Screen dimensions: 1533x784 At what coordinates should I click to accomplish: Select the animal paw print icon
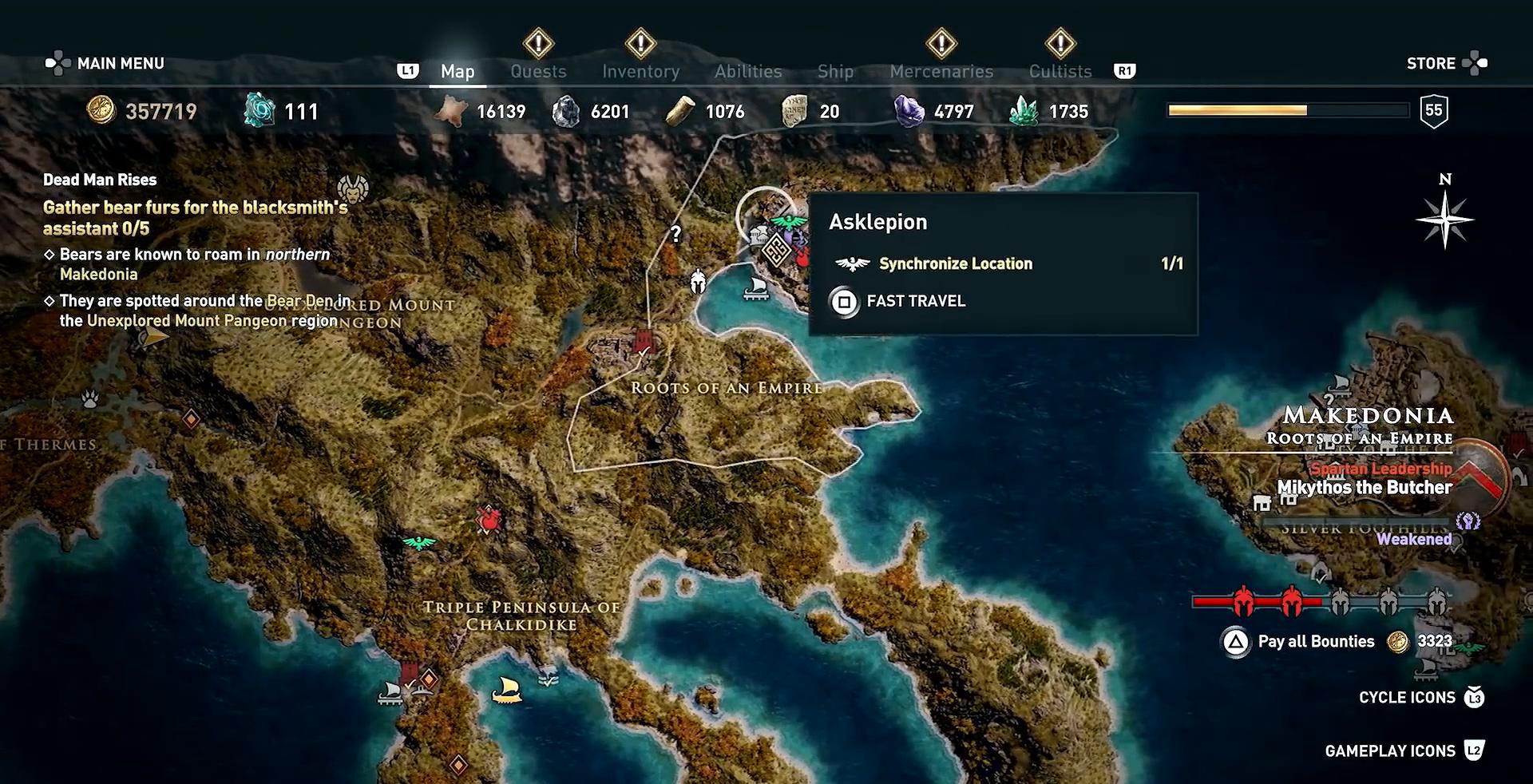(x=90, y=398)
